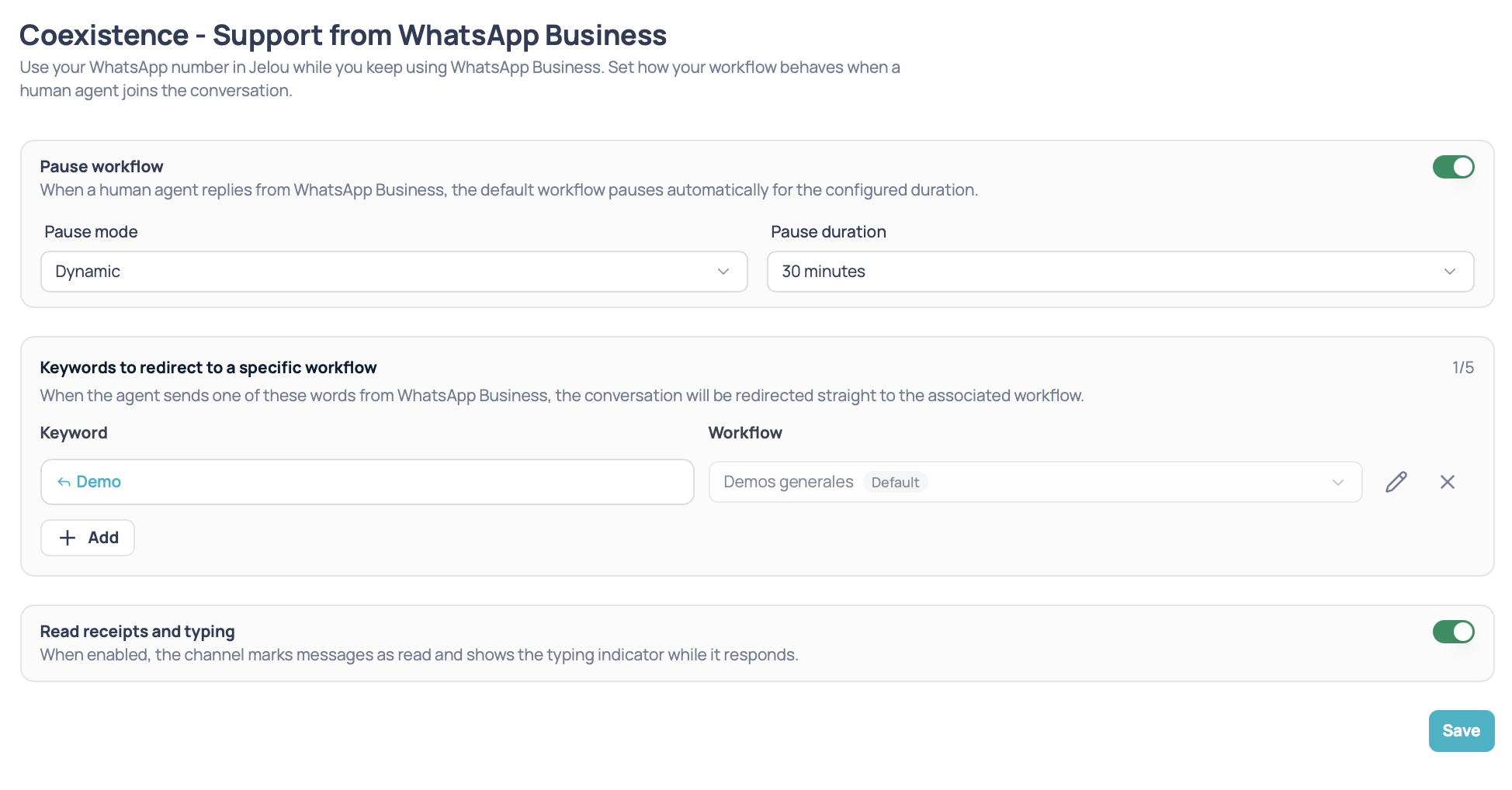Click the Default badge in Workflow field

[x=895, y=483]
